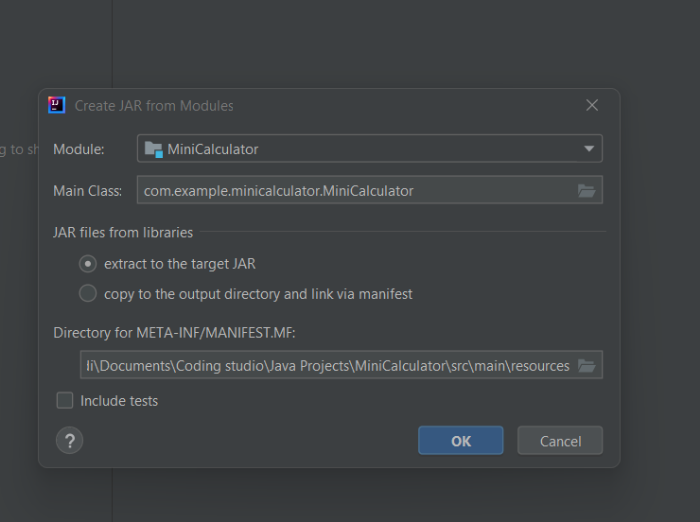Image resolution: width=700 pixels, height=522 pixels.
Task: Click the MANIFEST.MF directory path field
Action: click(325, 366)
